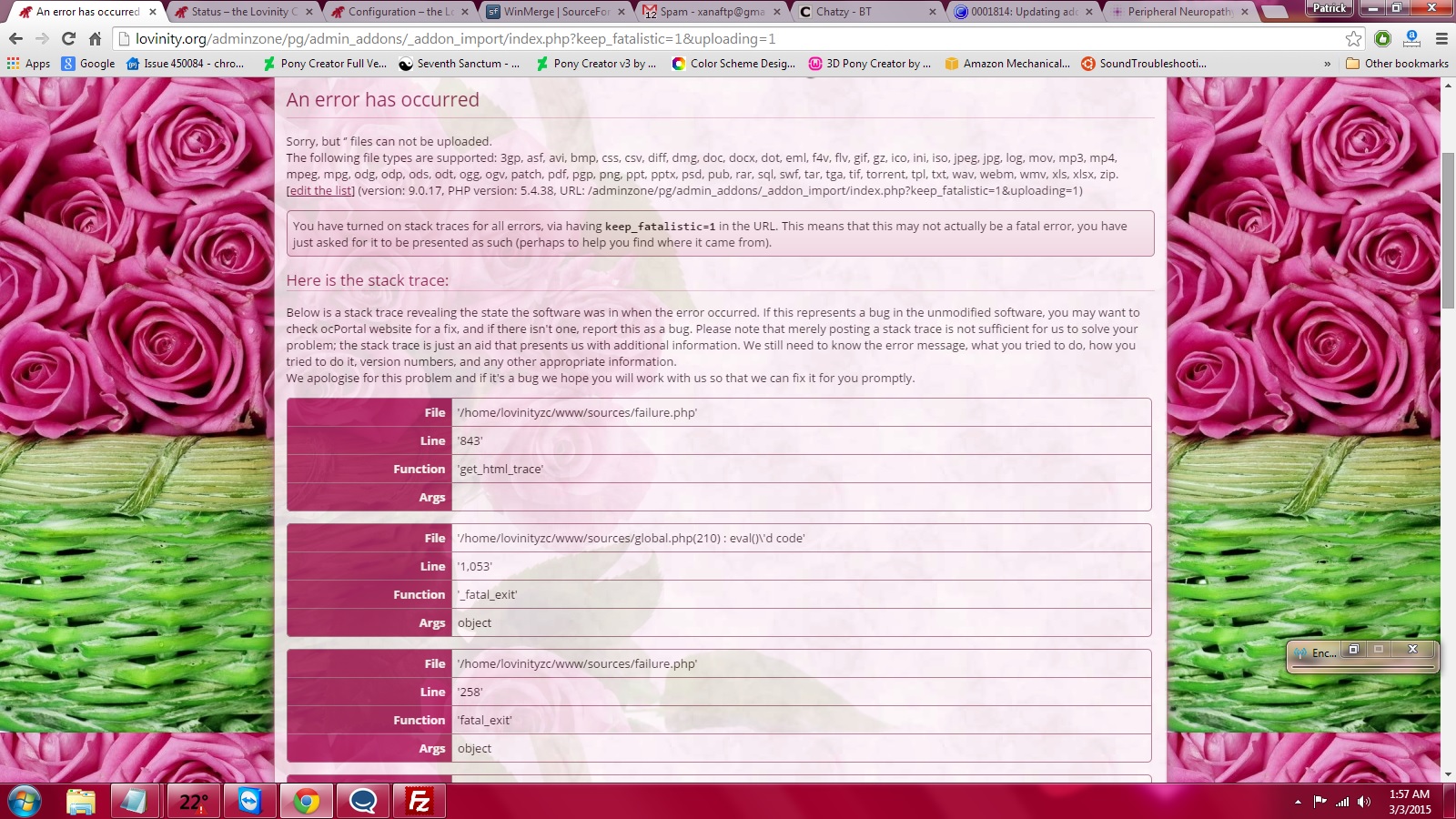Click the address bar URL field

click(728, 39)
